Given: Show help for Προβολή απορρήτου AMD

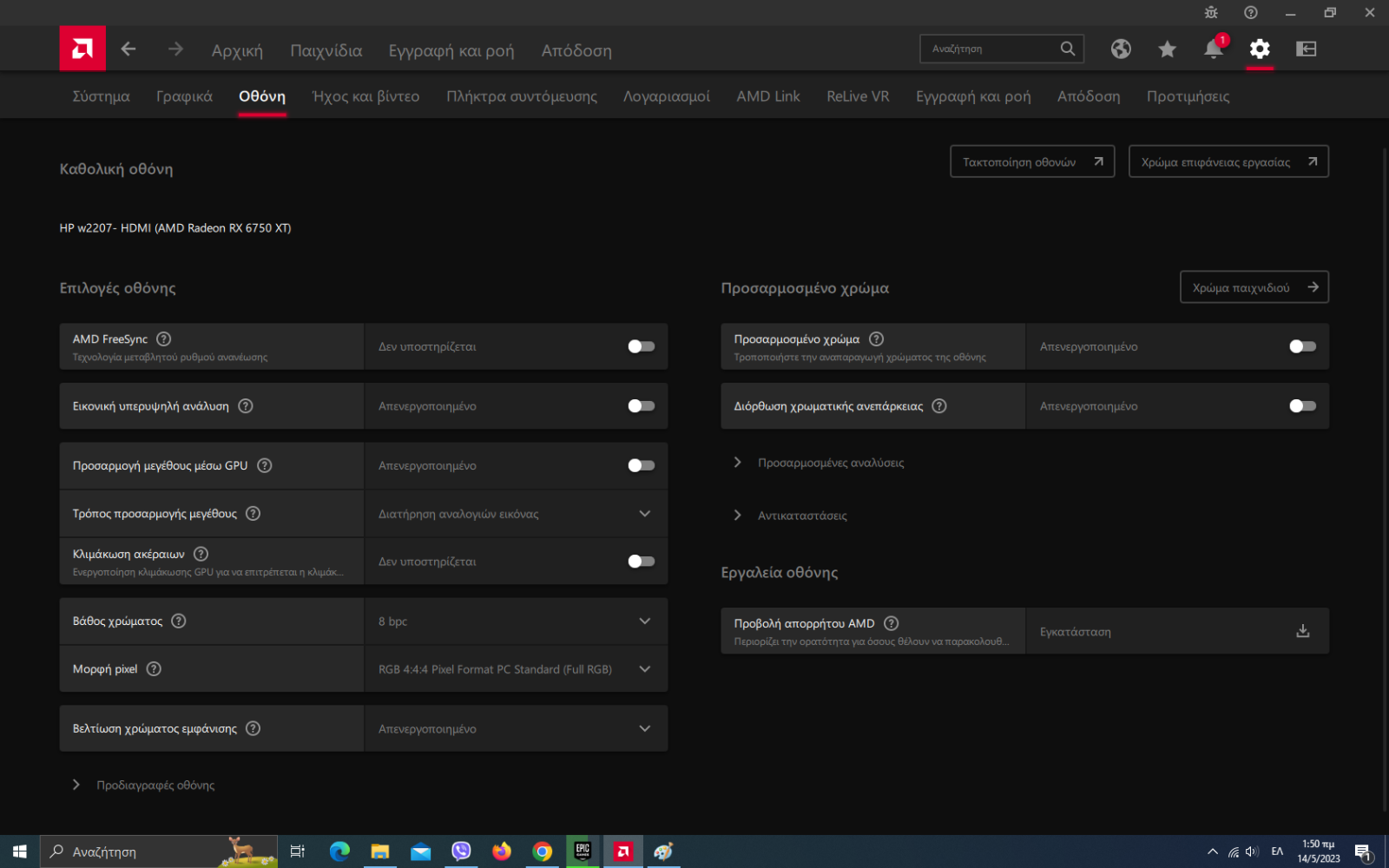Looking at the screenshot, I should (891, 623).
